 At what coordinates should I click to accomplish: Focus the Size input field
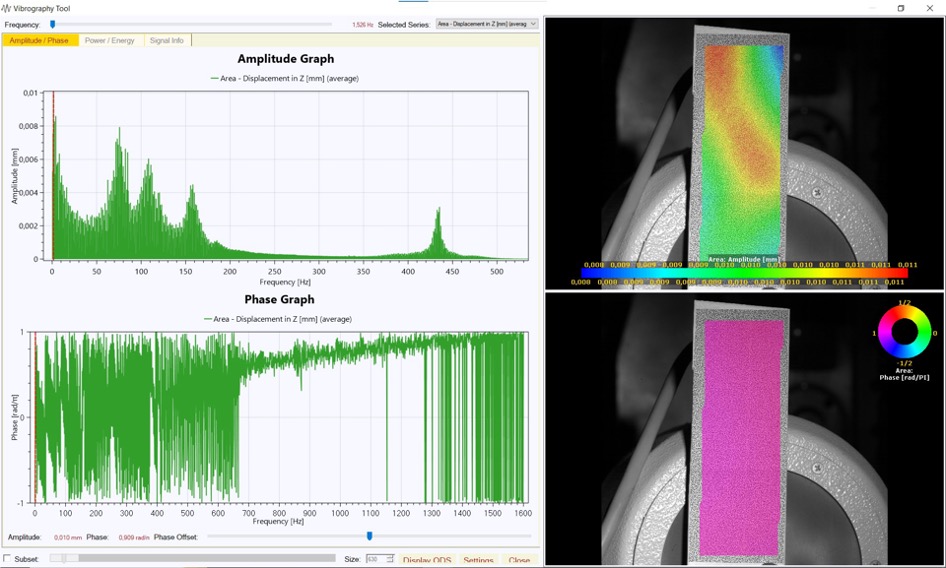pos(375,560)
